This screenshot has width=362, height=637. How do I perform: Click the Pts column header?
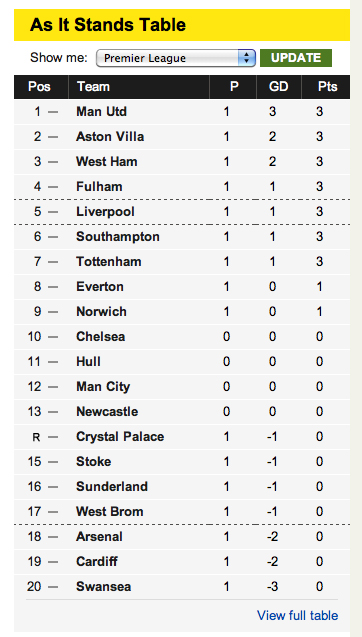tap(328, 87)
